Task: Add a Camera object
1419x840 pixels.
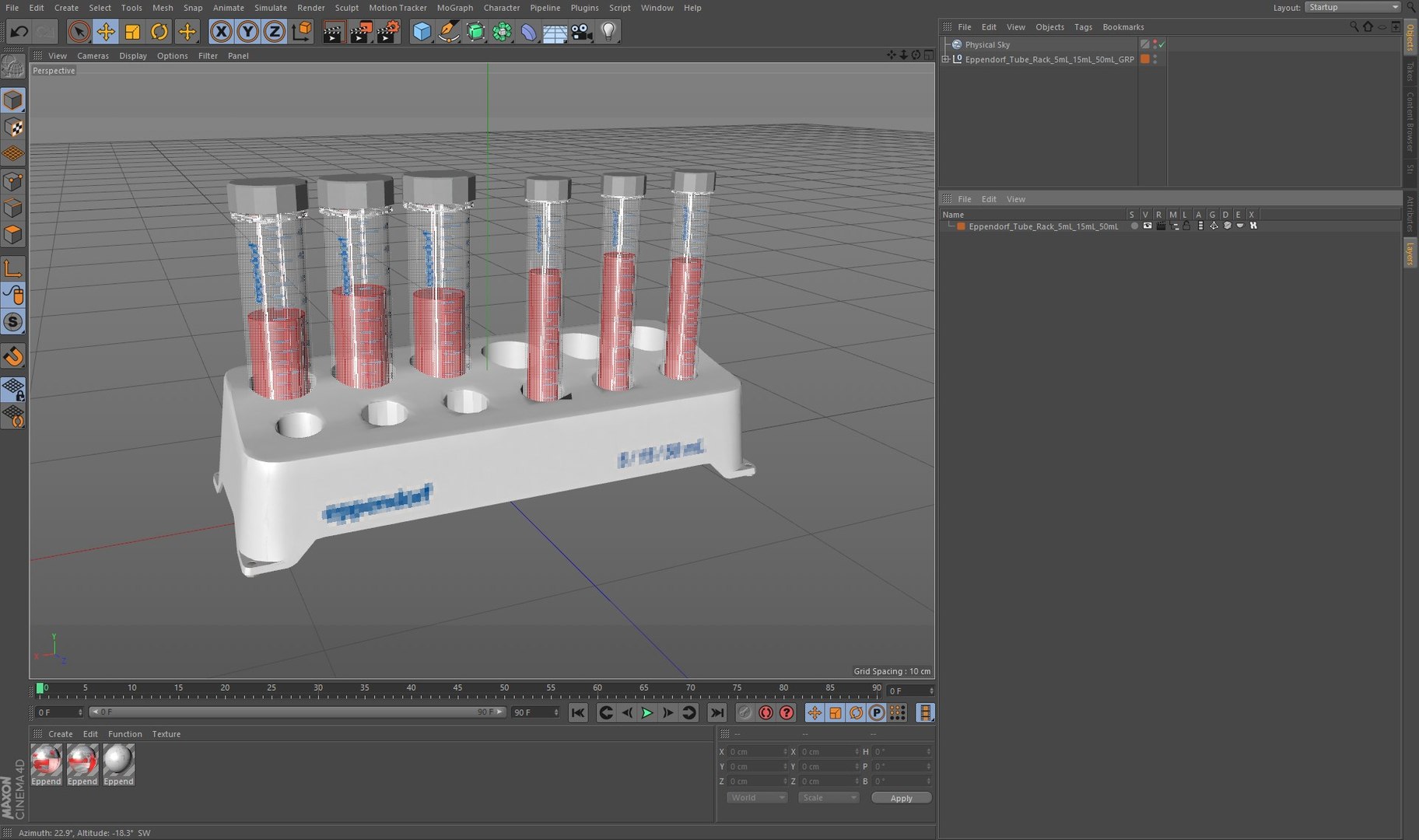Action: pyautogui.click(x=581, y=32)
